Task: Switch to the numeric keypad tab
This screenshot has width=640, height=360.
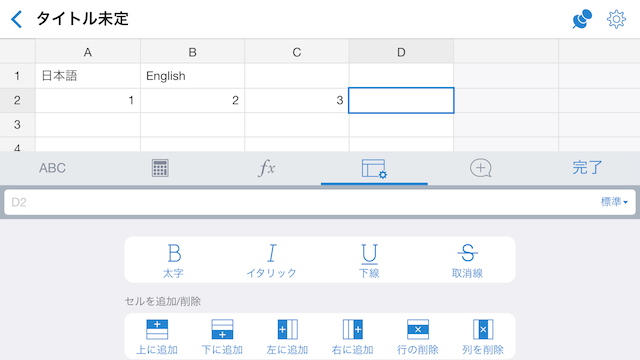Action: [x=160, y=168]
